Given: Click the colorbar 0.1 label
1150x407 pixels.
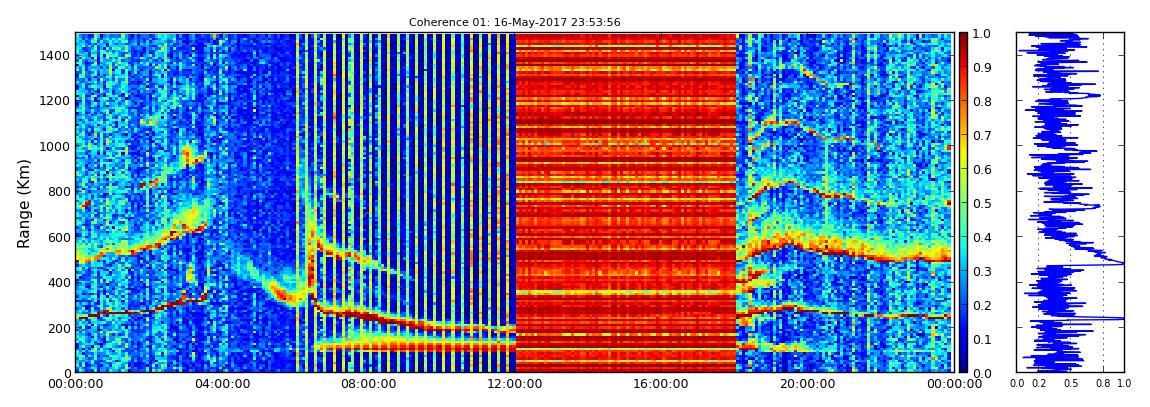Looking at the screenshot, I should [x=983, y=340].
